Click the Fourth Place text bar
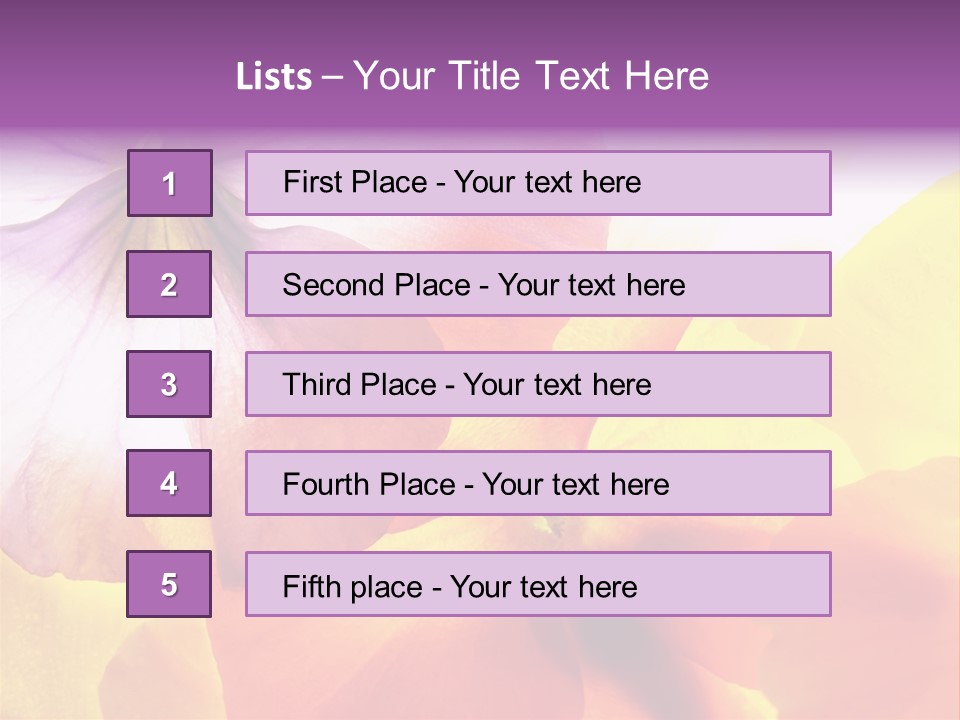This screenshot has height=720, width=960. [x=538, y=483]
